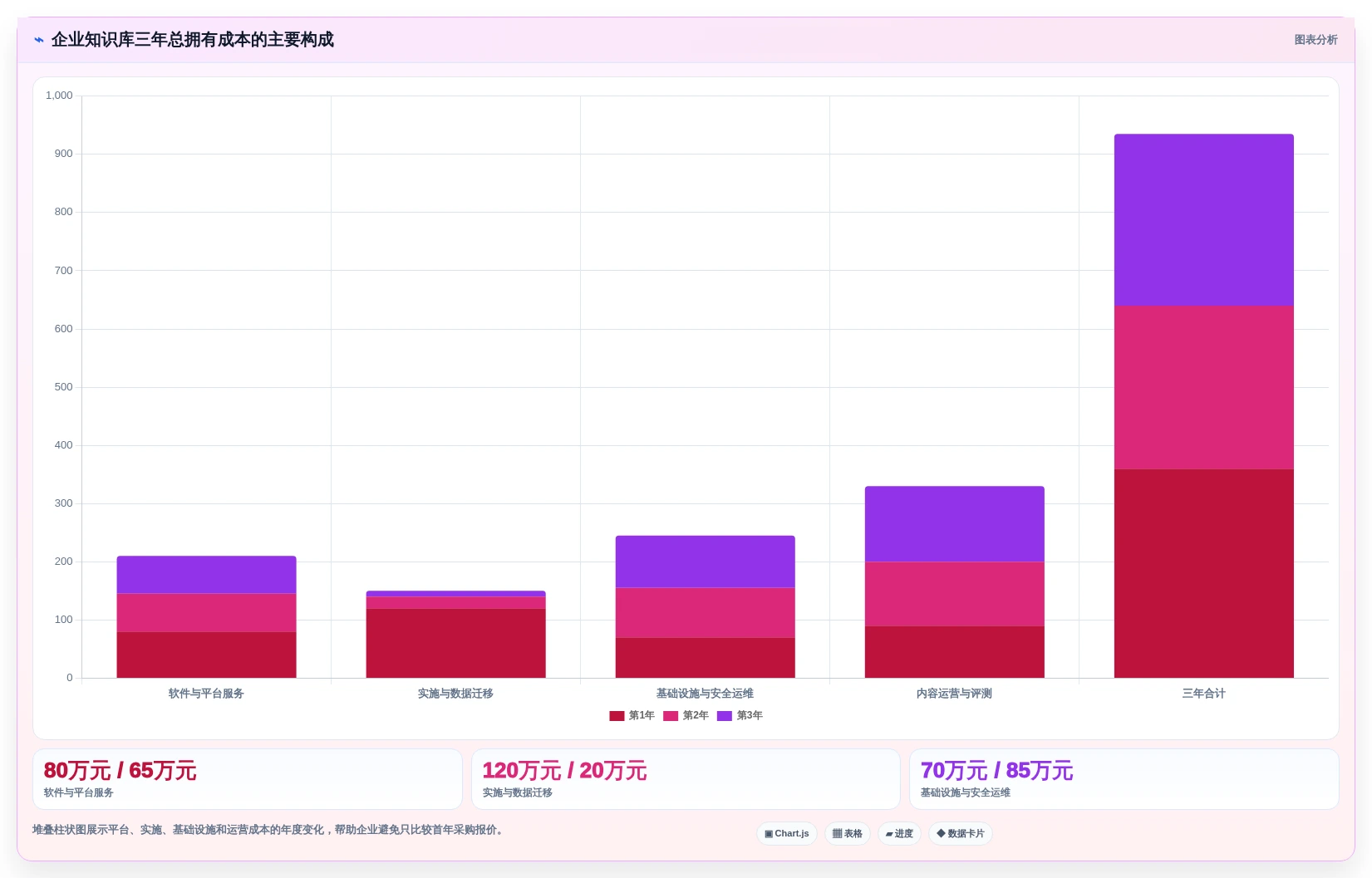Click the 80万元 / 65万元 stat value
The height and width of the screenshot is (878, 1372).
point(120,771)
